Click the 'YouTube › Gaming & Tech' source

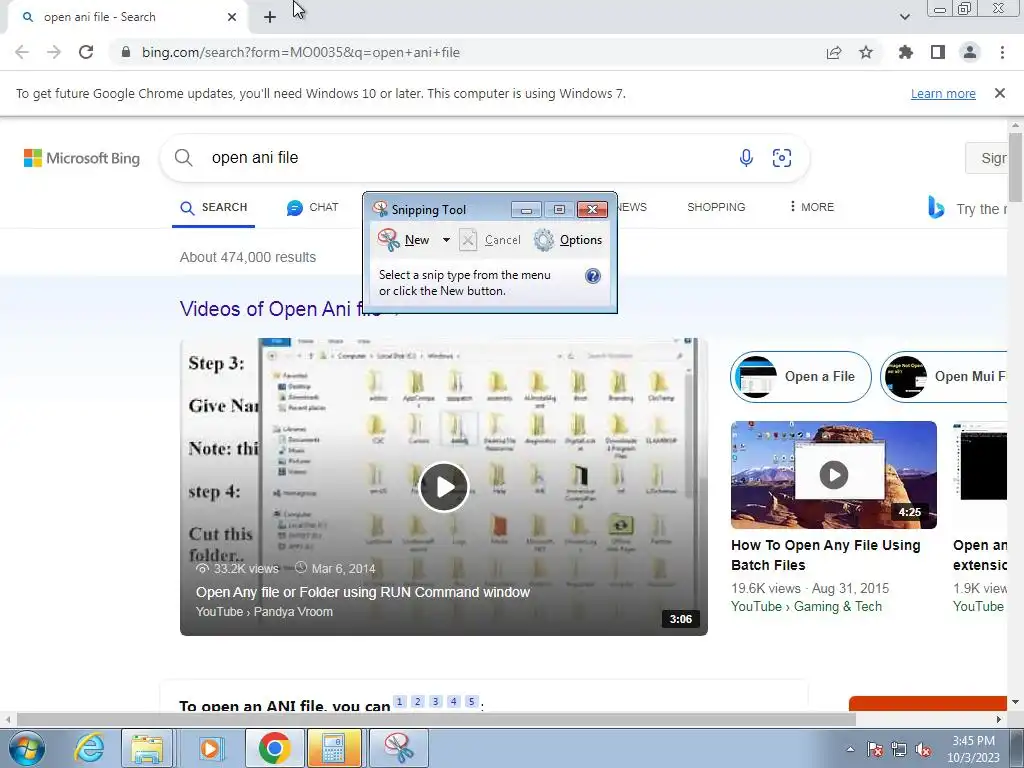click(x=807, y=607)
